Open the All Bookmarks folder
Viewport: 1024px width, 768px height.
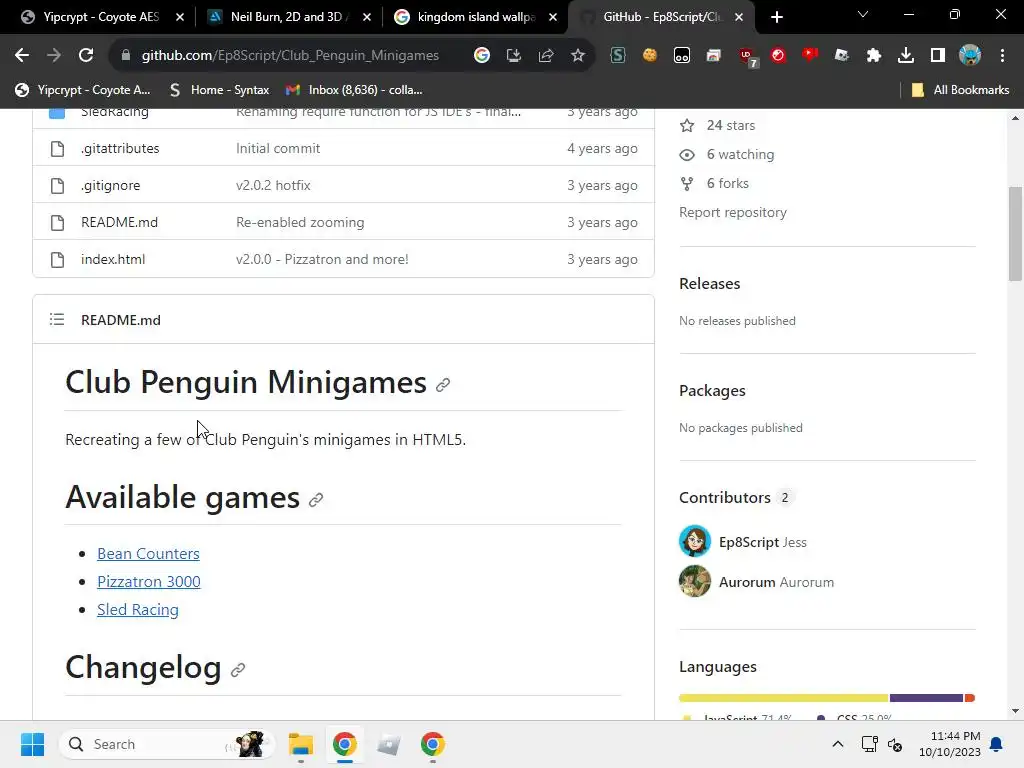point(960,90)
